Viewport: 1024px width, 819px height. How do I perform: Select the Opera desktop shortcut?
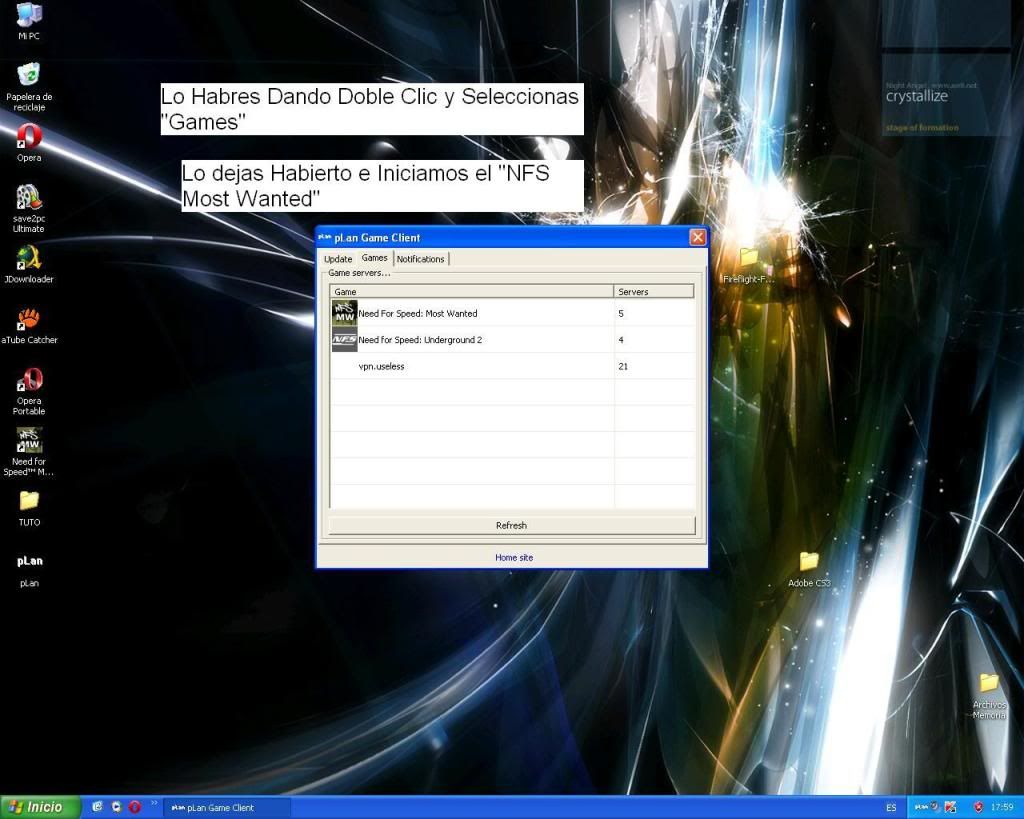[29, 143]
